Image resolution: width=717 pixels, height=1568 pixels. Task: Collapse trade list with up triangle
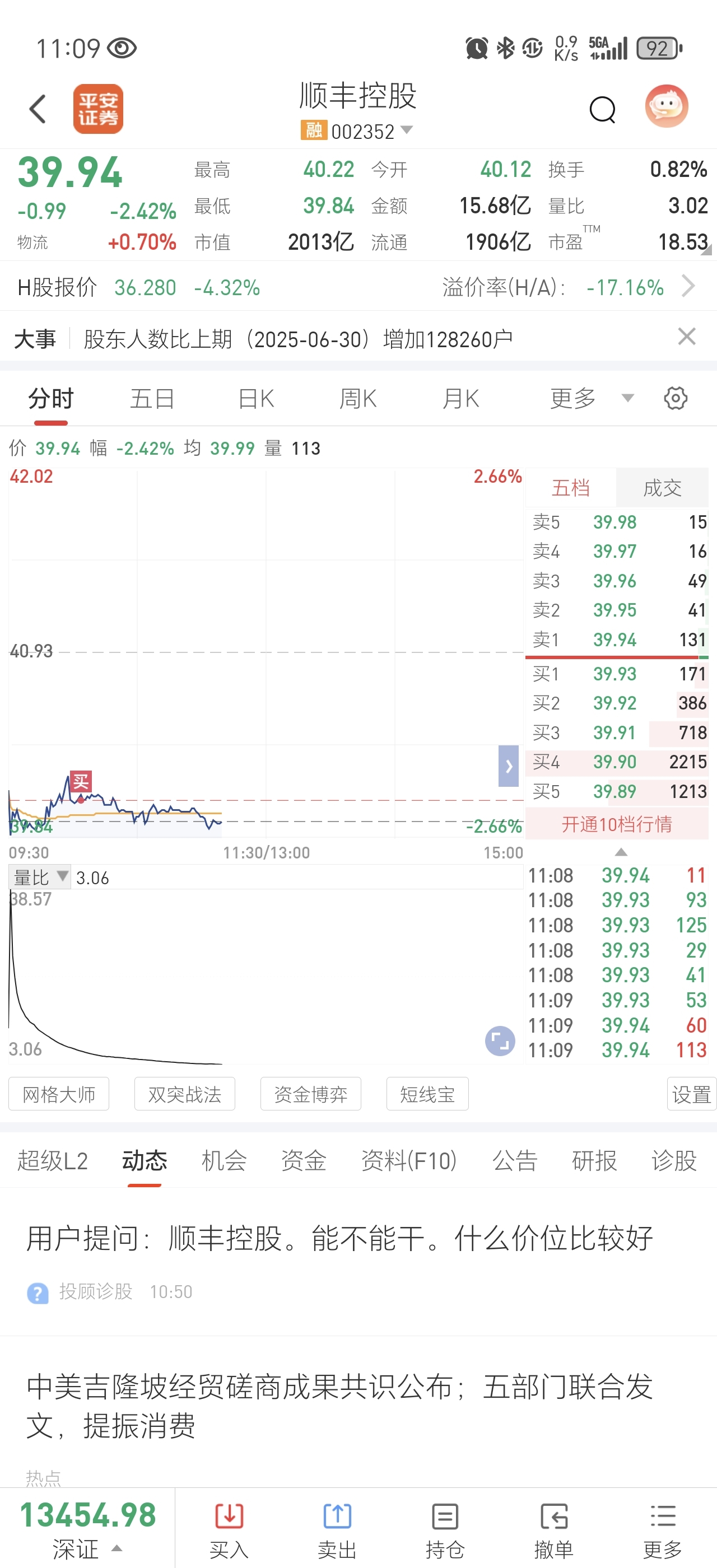coord(621,852)
